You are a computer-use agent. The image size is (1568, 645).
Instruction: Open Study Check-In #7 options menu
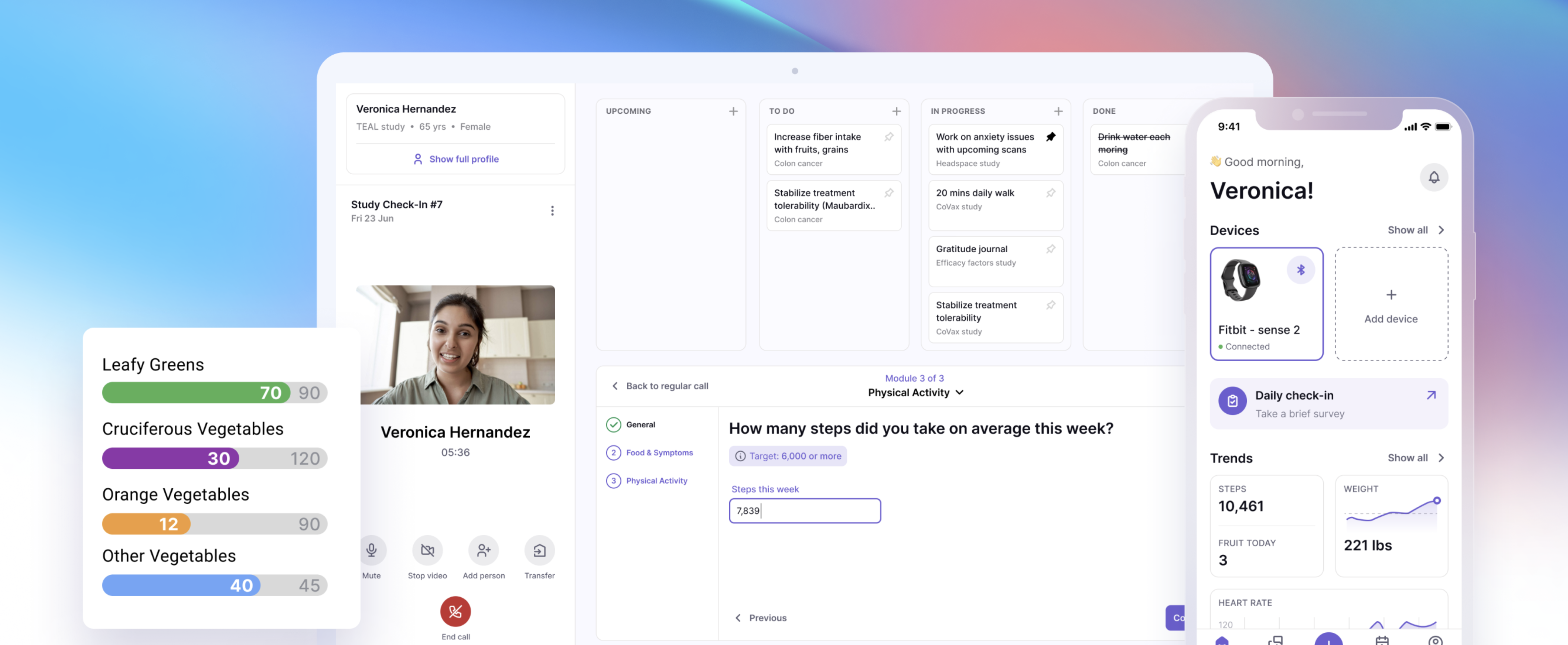[552, 210]
